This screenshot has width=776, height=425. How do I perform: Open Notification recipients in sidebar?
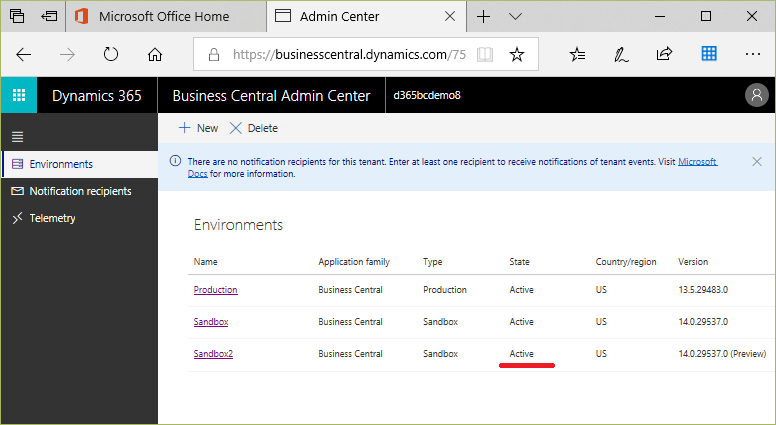click(x=80, y=191)
